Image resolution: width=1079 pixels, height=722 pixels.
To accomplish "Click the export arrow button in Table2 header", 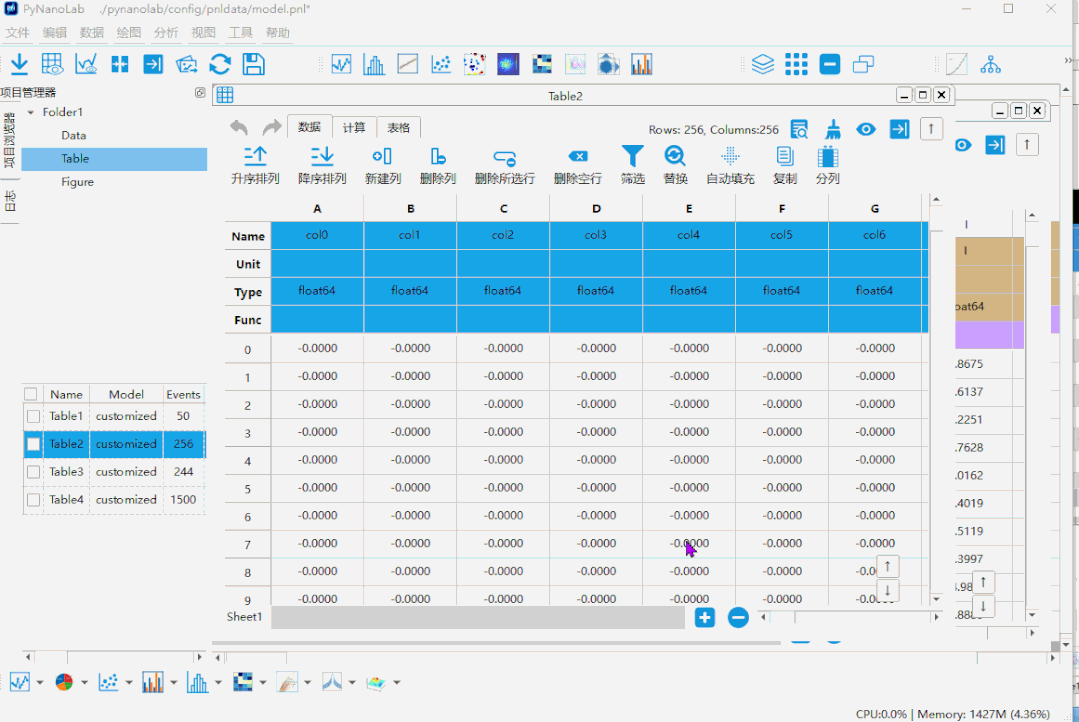I will (x=899, y=129).
